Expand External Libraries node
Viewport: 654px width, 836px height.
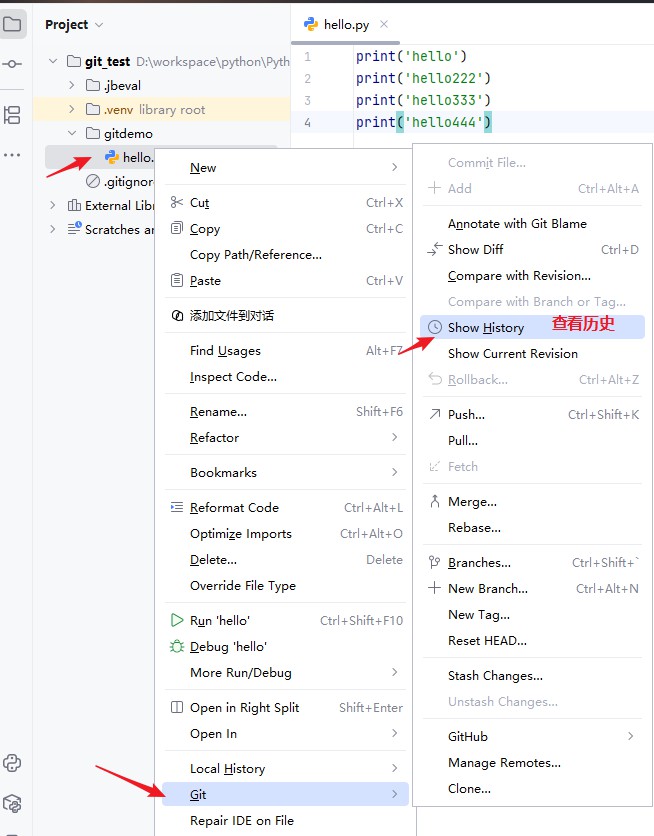pos(52,205)
